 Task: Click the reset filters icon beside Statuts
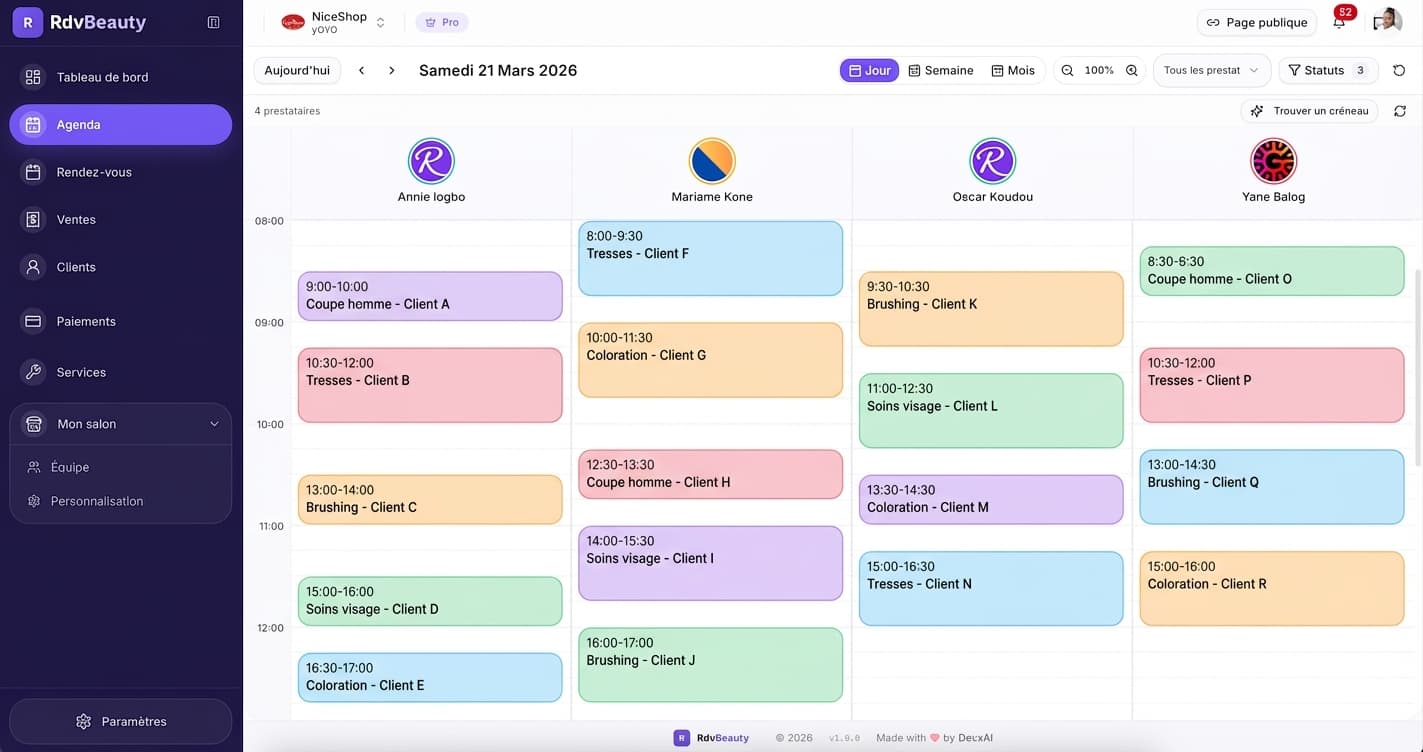(x=1399, y=70)
